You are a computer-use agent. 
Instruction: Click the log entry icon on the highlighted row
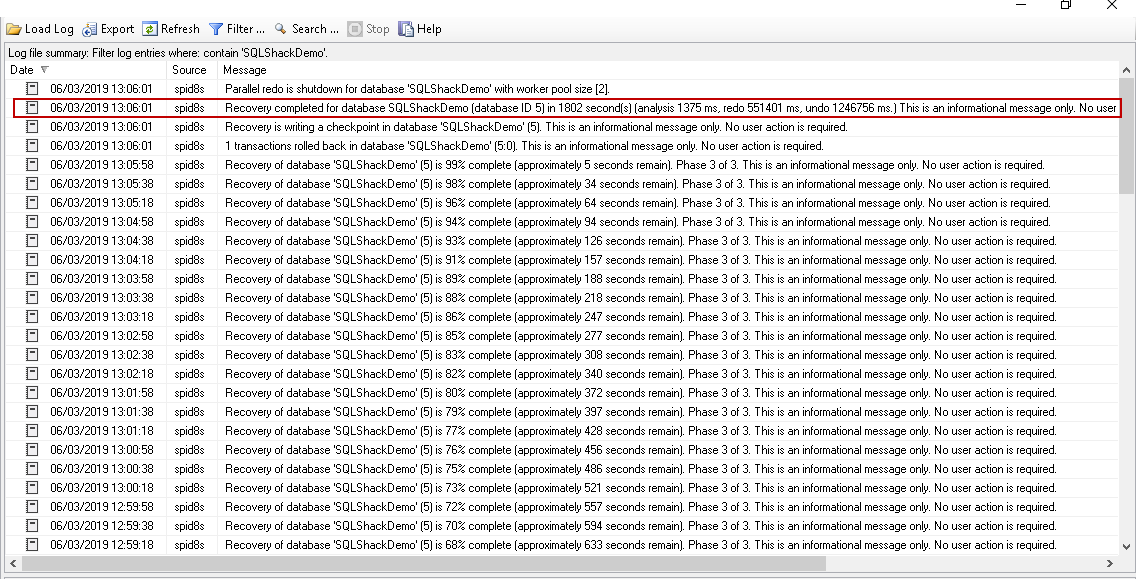[x=31, y=108]
